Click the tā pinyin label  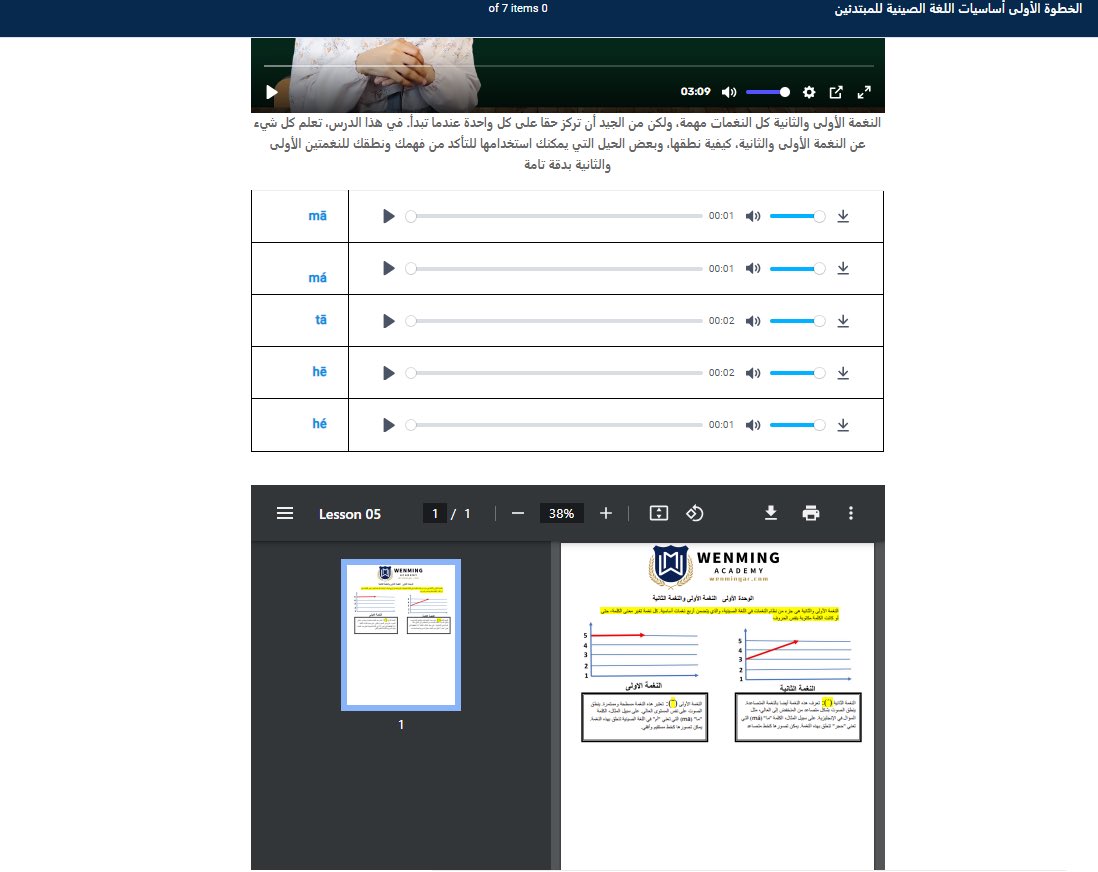coord(321,319)
